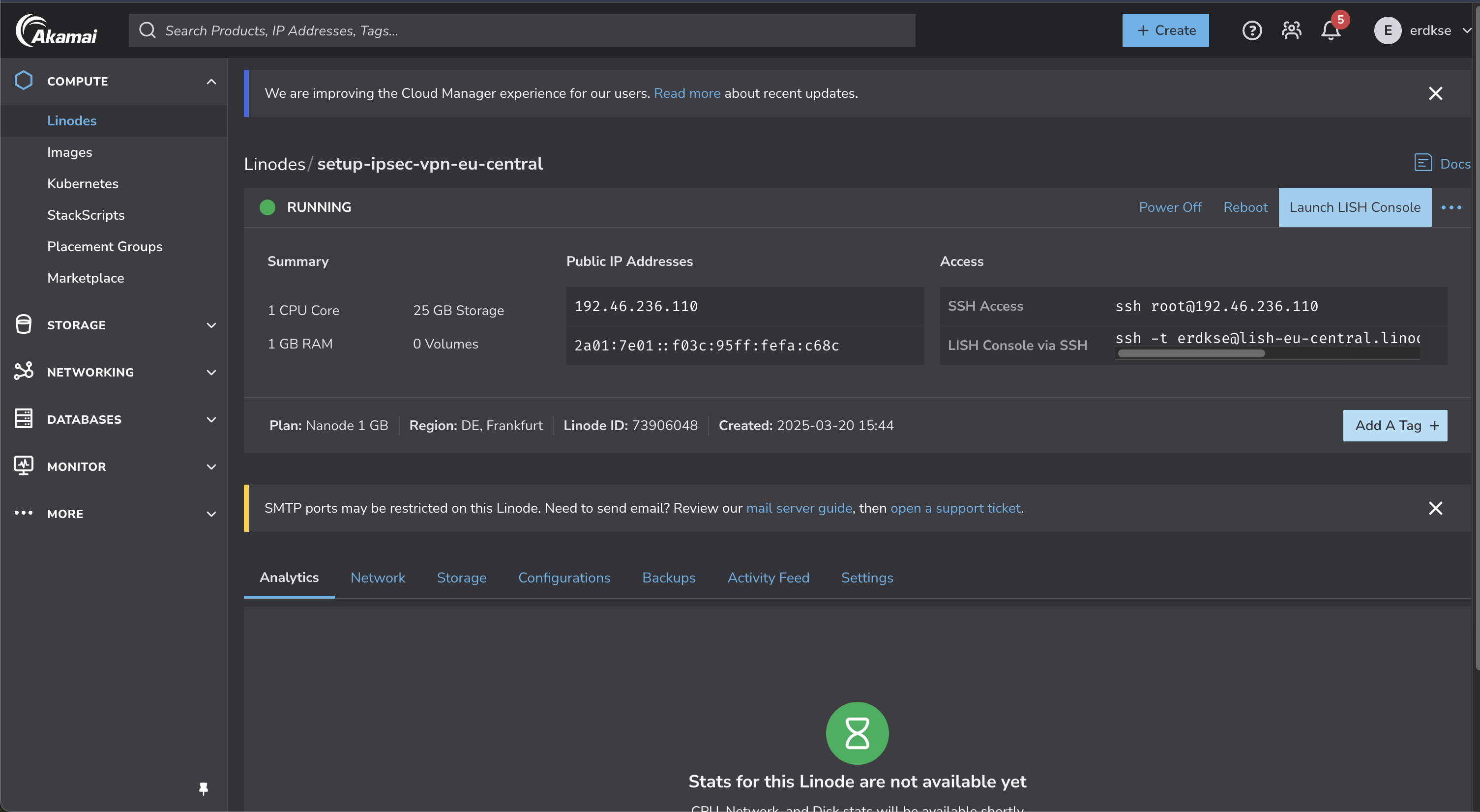Click the community people icon in header

pos(1291,30)
